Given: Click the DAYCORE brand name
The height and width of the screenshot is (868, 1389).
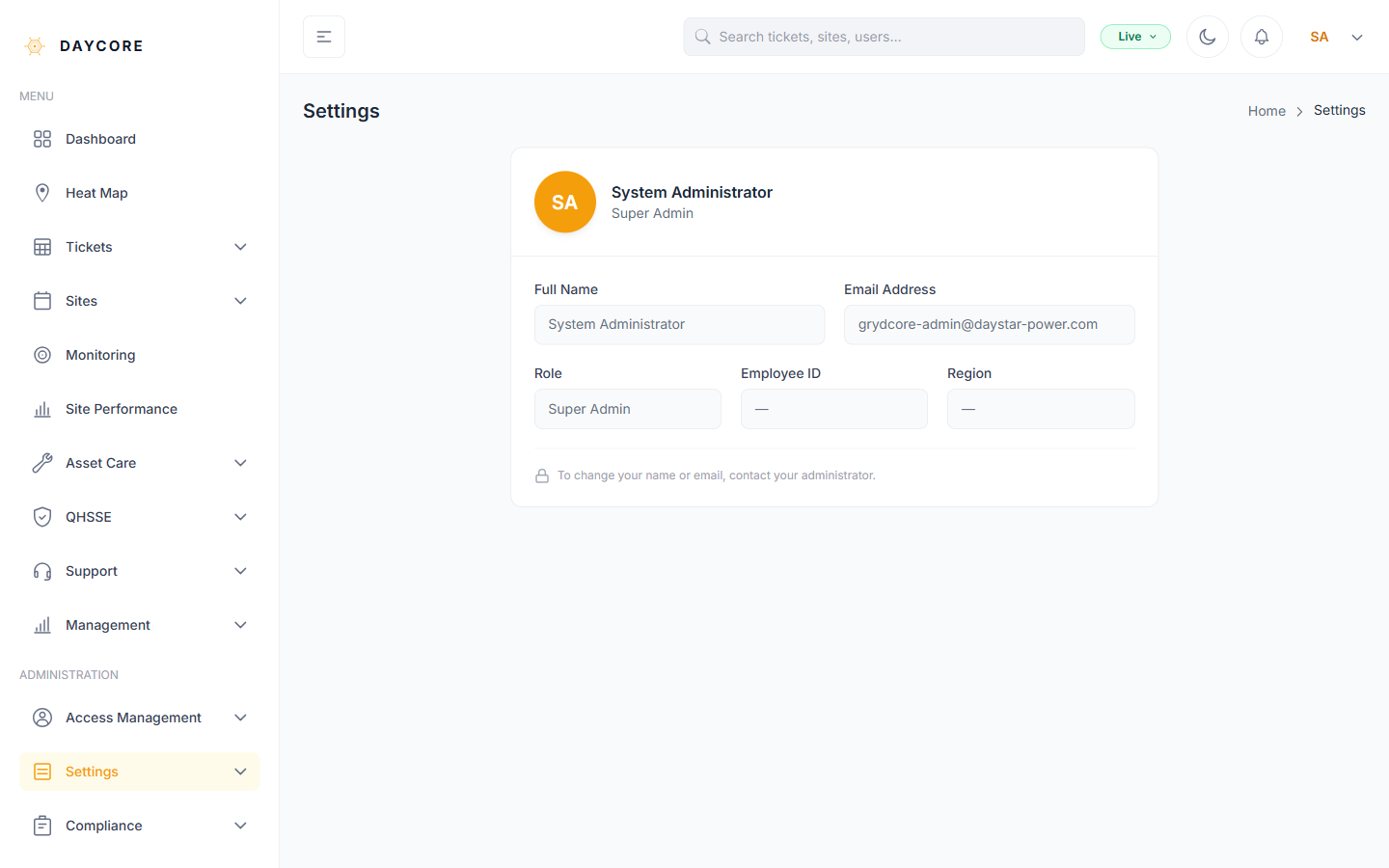Looking at the screenshot, I should (x=101, y=46).
